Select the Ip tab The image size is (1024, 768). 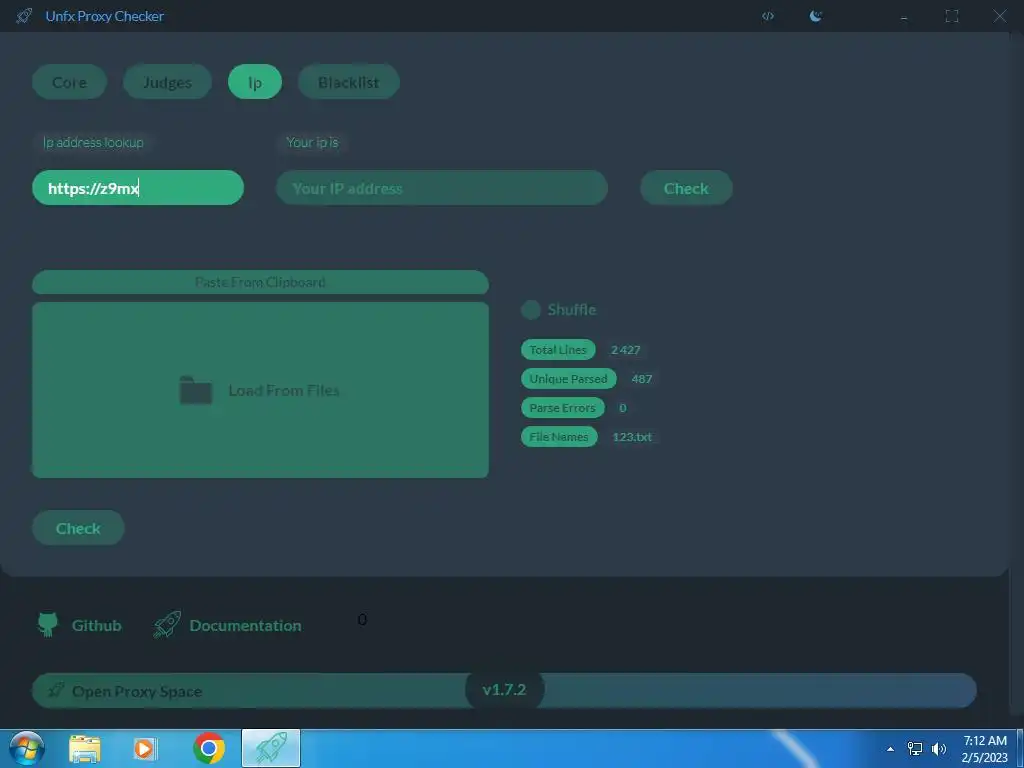coord(255,82)
